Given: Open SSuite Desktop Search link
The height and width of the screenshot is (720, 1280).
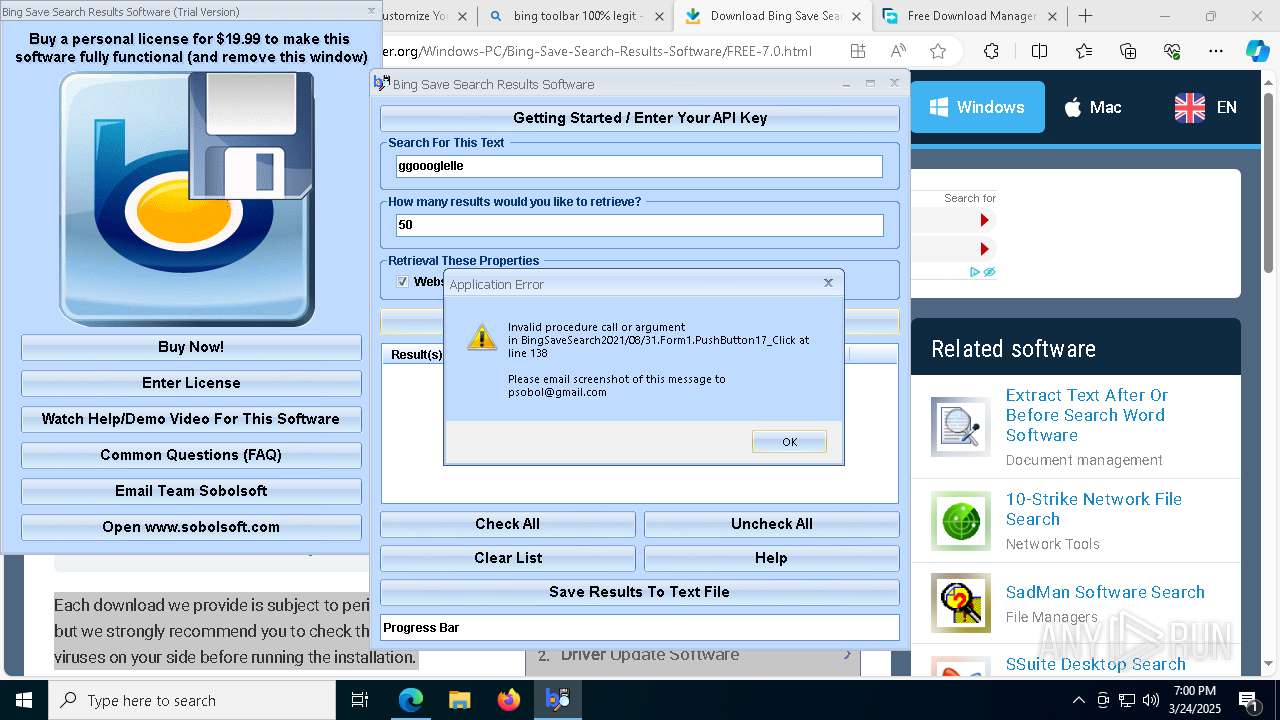Looking at the screenshot, I should click(1095, 664).
